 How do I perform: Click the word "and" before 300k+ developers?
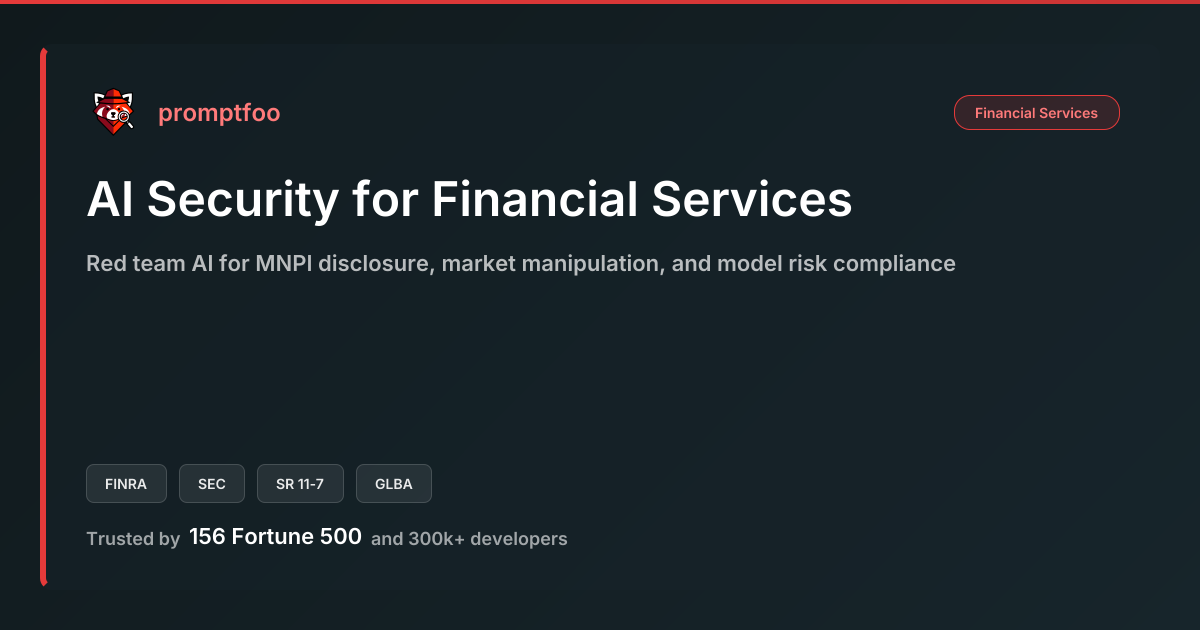(387, 539)
